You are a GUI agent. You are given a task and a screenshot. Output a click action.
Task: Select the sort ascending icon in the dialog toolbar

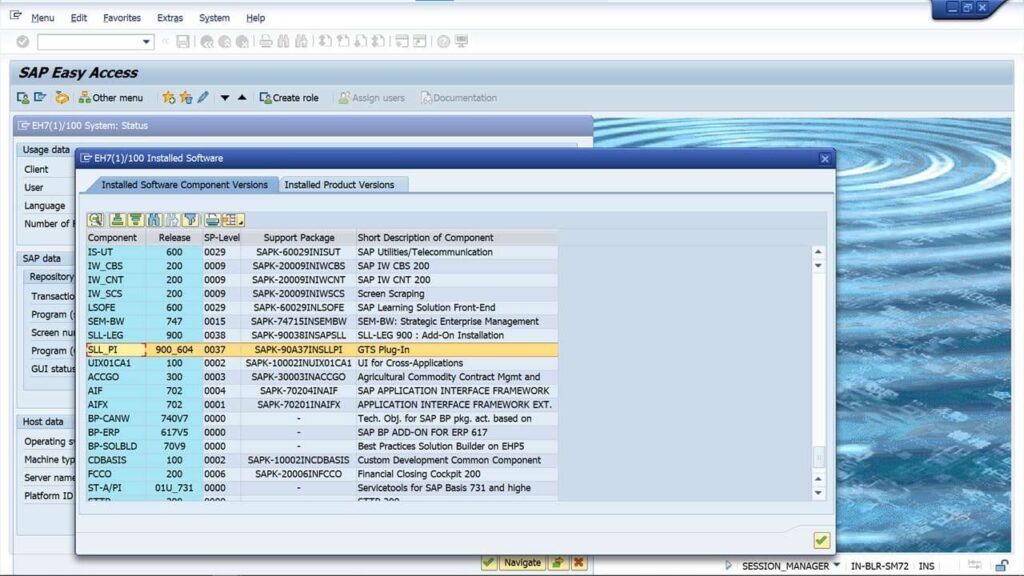tap(118, 219)
